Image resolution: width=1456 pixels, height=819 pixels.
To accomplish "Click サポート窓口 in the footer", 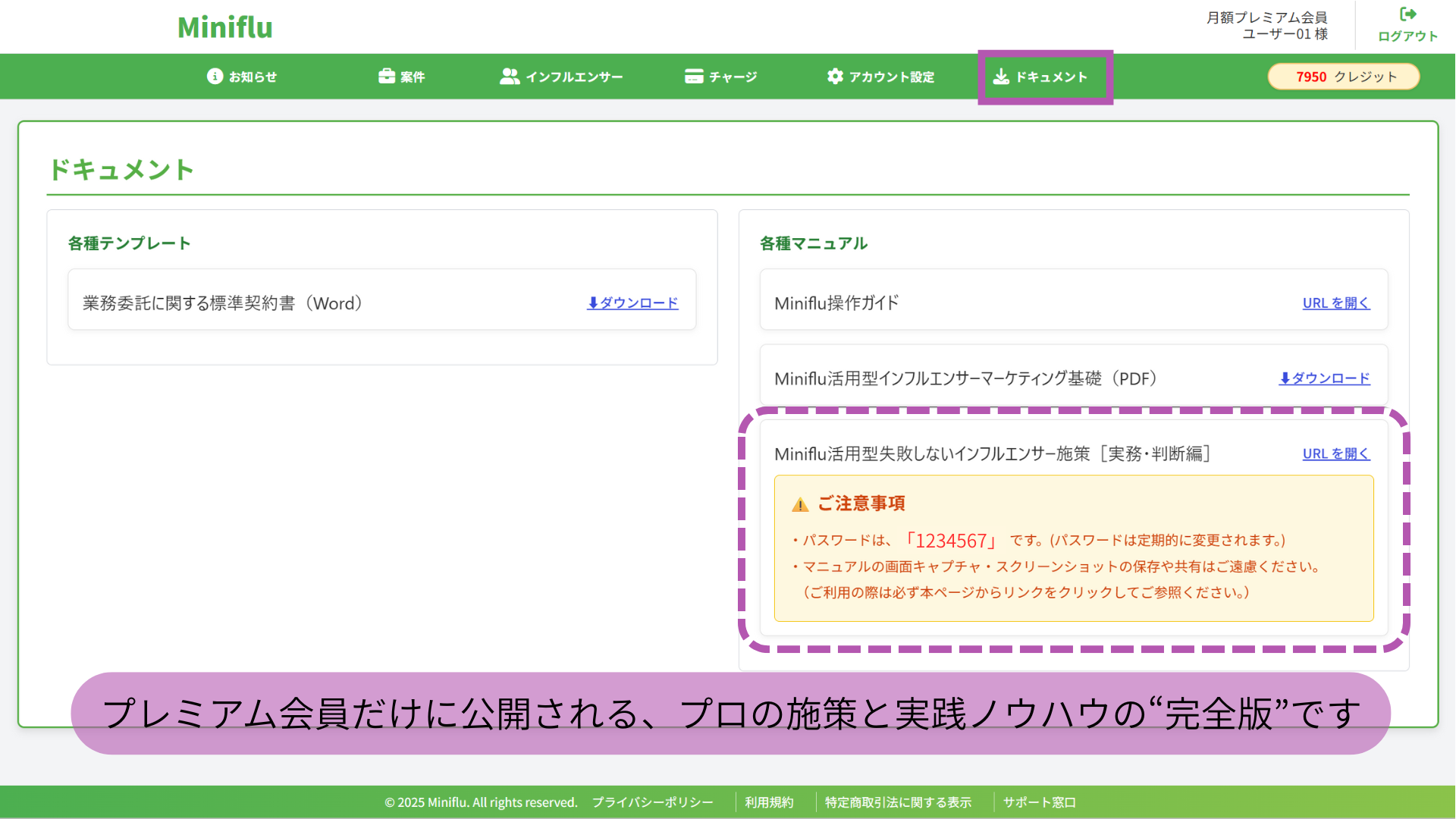I will pyautogui.click(x=1039, y=802).
